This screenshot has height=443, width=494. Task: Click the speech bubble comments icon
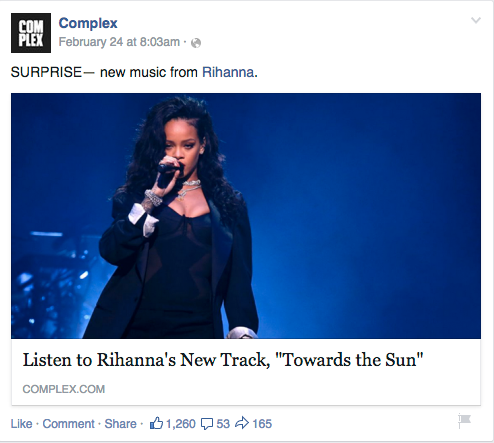point(207,424)
